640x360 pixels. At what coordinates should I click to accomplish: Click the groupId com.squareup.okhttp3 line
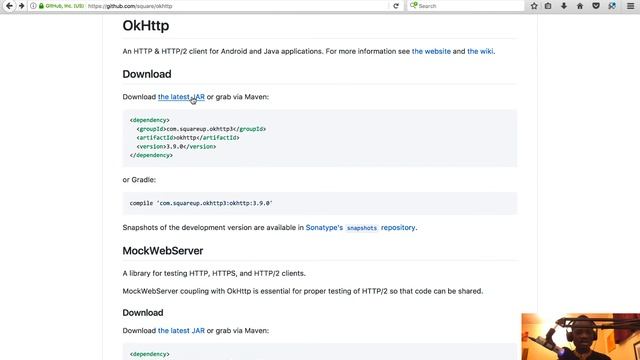tap(201, 129)
